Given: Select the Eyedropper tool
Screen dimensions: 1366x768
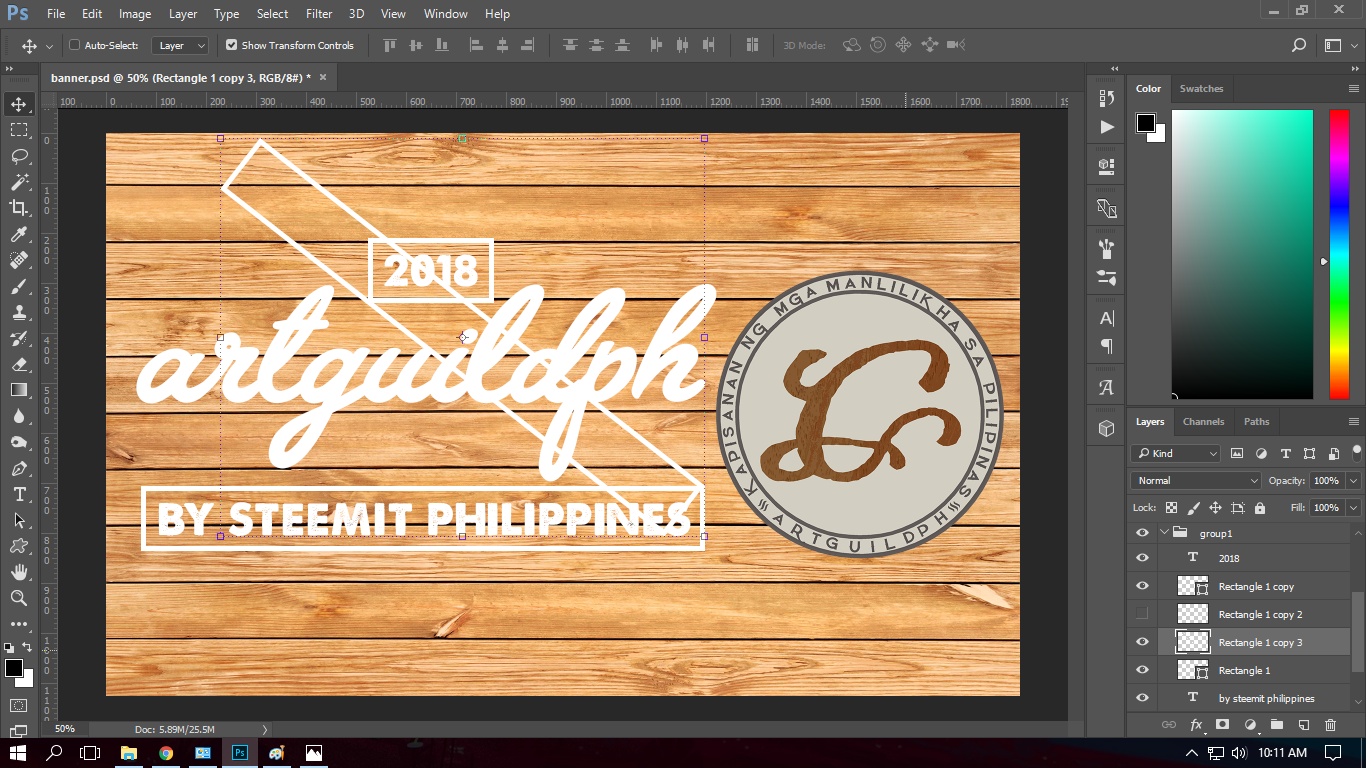Looking at the screenshot, I should (19, 234).
